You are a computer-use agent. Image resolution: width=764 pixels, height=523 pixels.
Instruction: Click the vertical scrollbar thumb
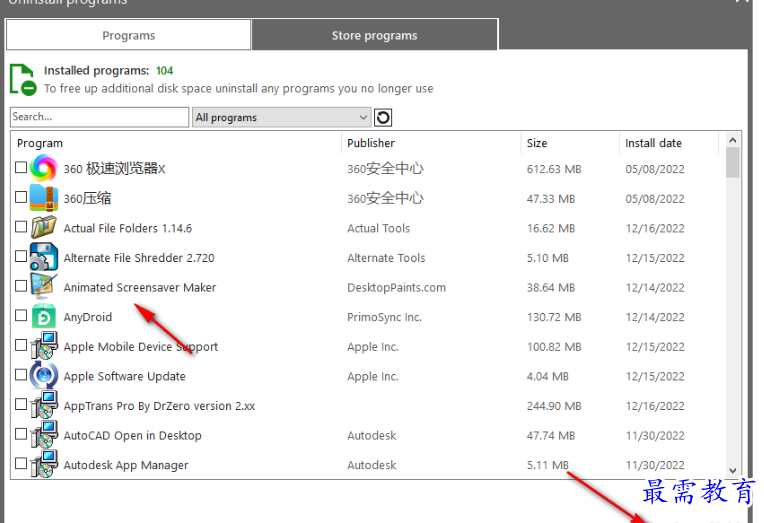(x=732, y=163)
